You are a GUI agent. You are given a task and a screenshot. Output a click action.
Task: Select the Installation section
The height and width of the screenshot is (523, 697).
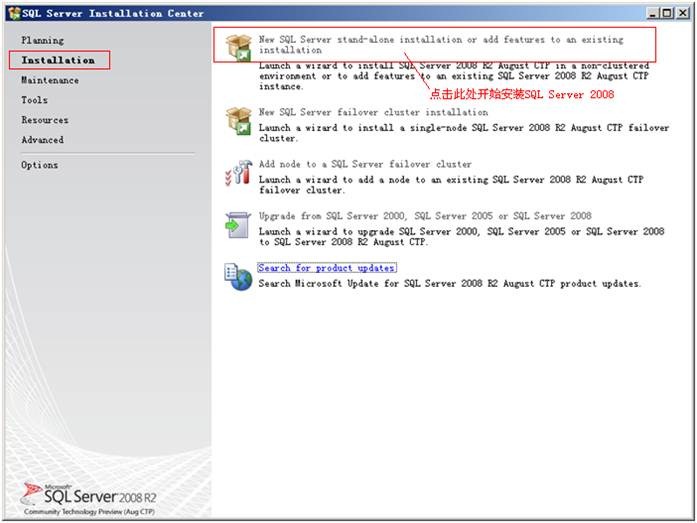click(x=58, y=60)
